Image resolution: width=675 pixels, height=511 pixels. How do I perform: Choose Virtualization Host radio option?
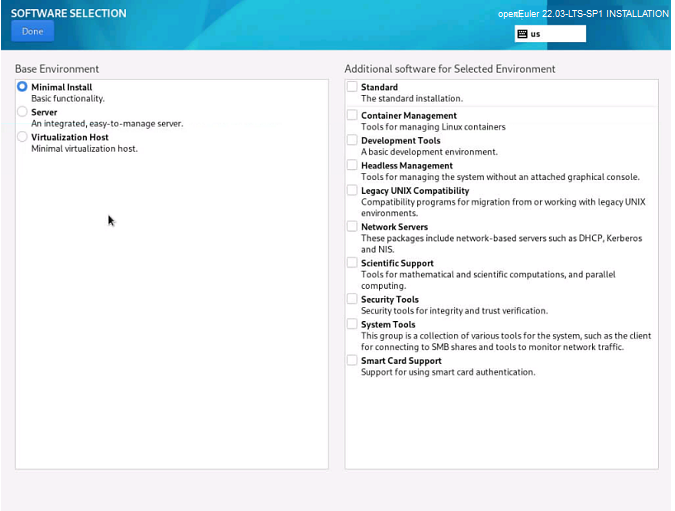[x=23, y=137]
